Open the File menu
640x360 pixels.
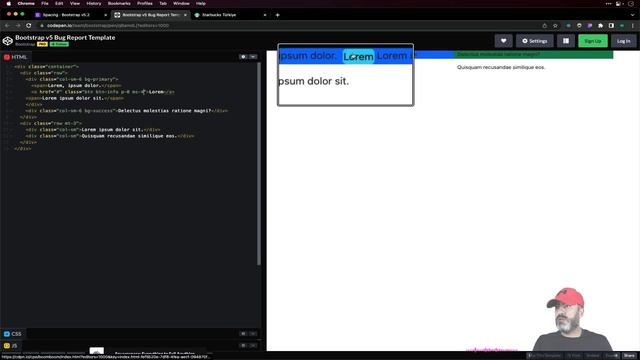(45, 3)
